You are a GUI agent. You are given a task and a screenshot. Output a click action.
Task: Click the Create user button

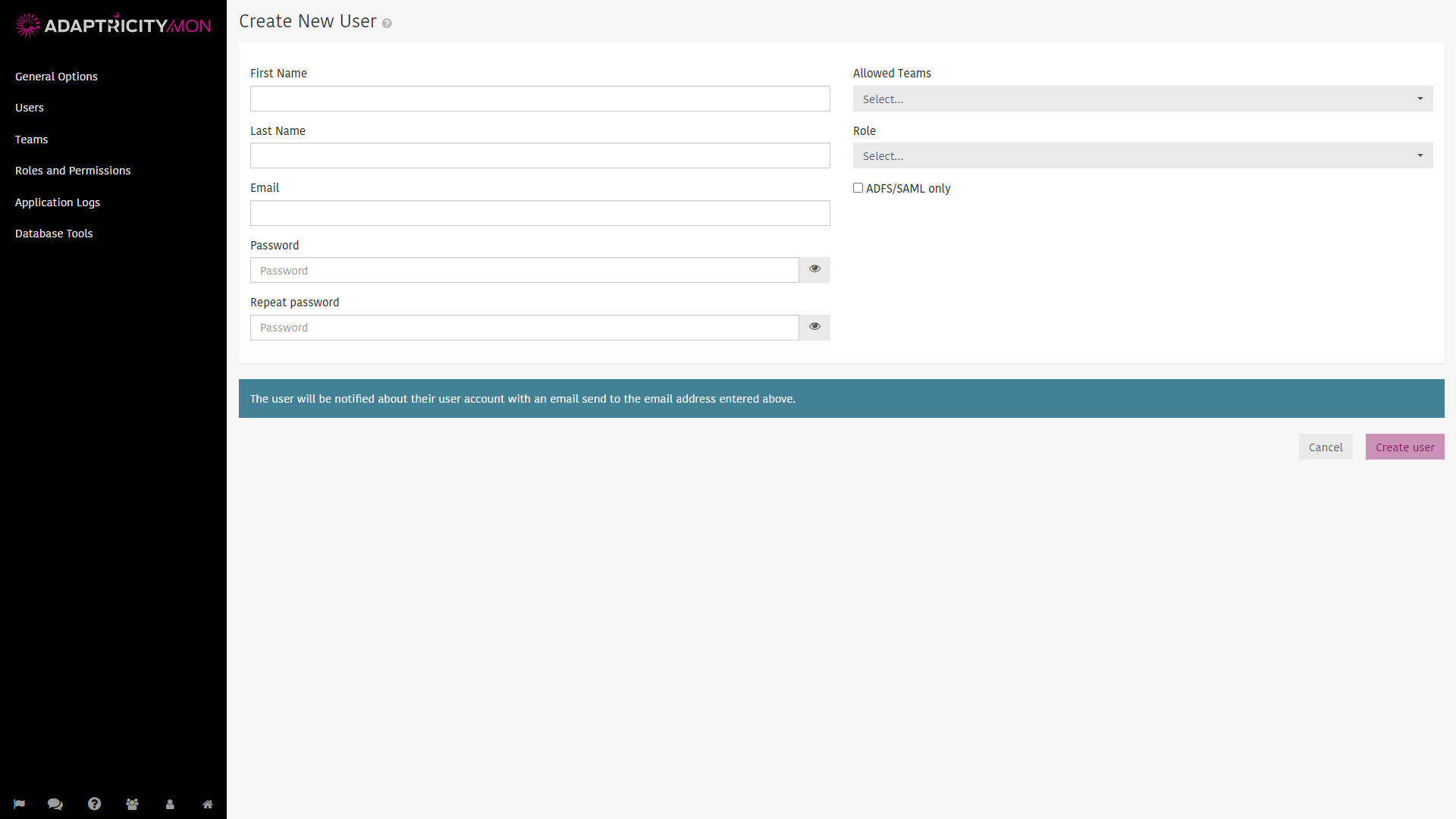[1404, 447]
